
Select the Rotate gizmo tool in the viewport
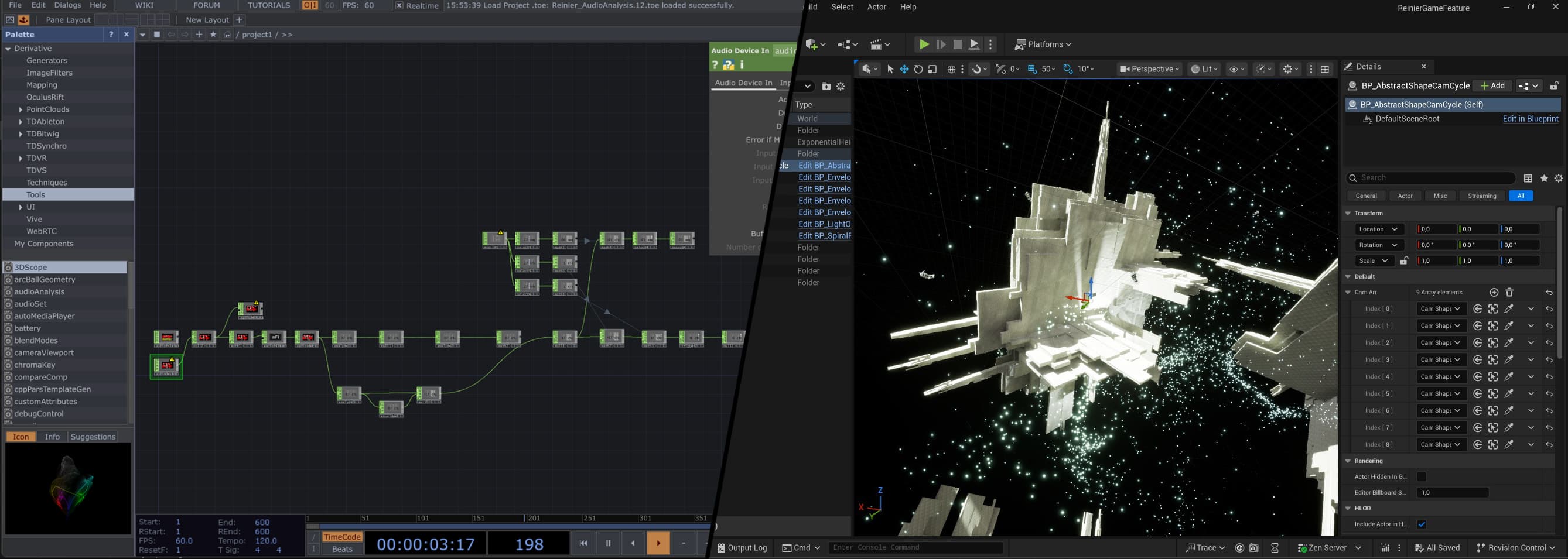[918, 69]
